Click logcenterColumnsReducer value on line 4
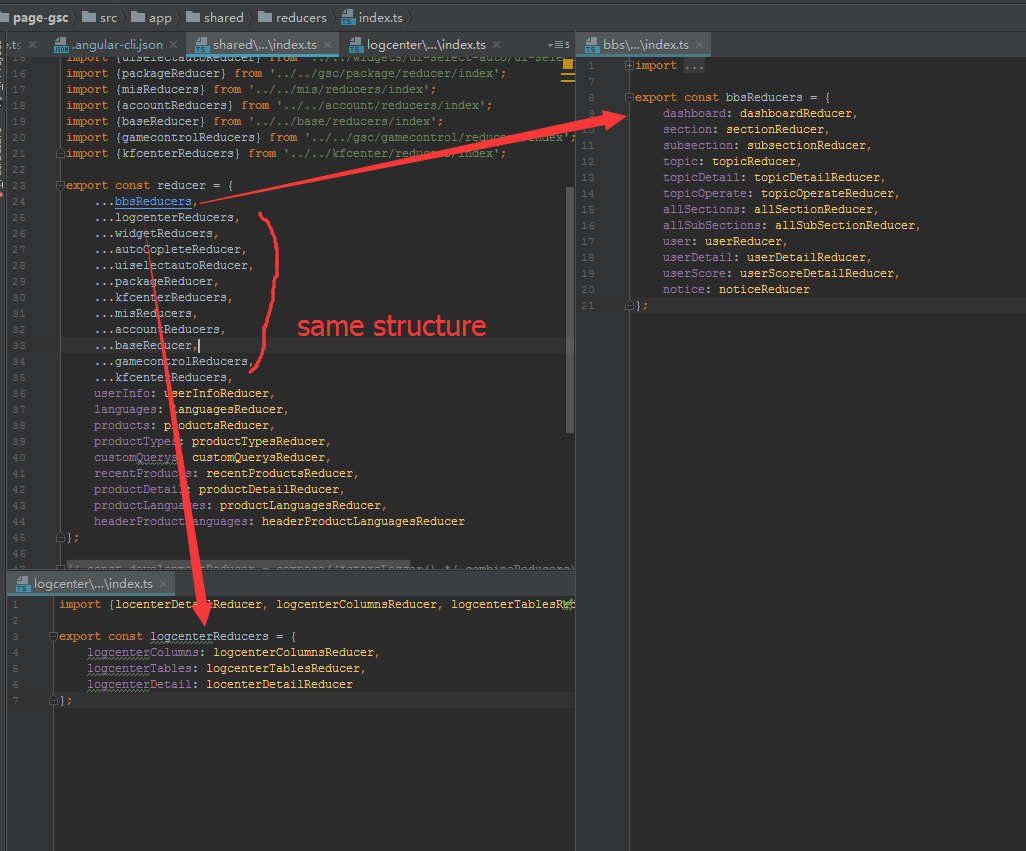 pos(294,652)
